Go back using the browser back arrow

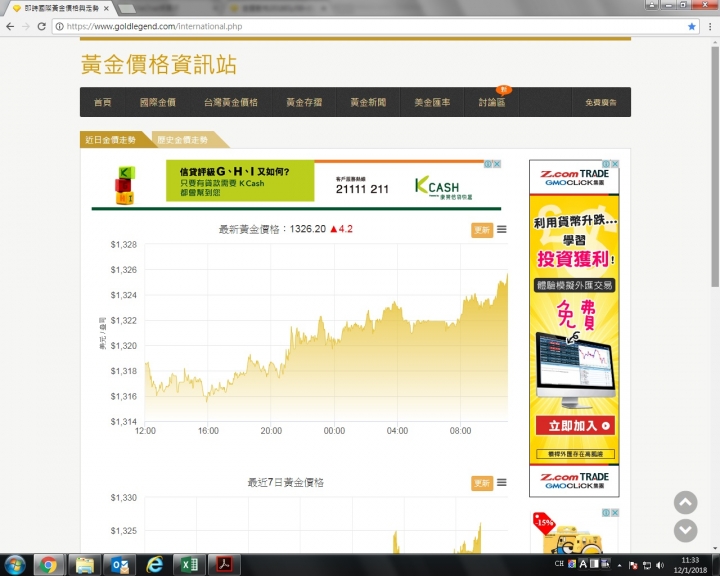pos(10,27)
